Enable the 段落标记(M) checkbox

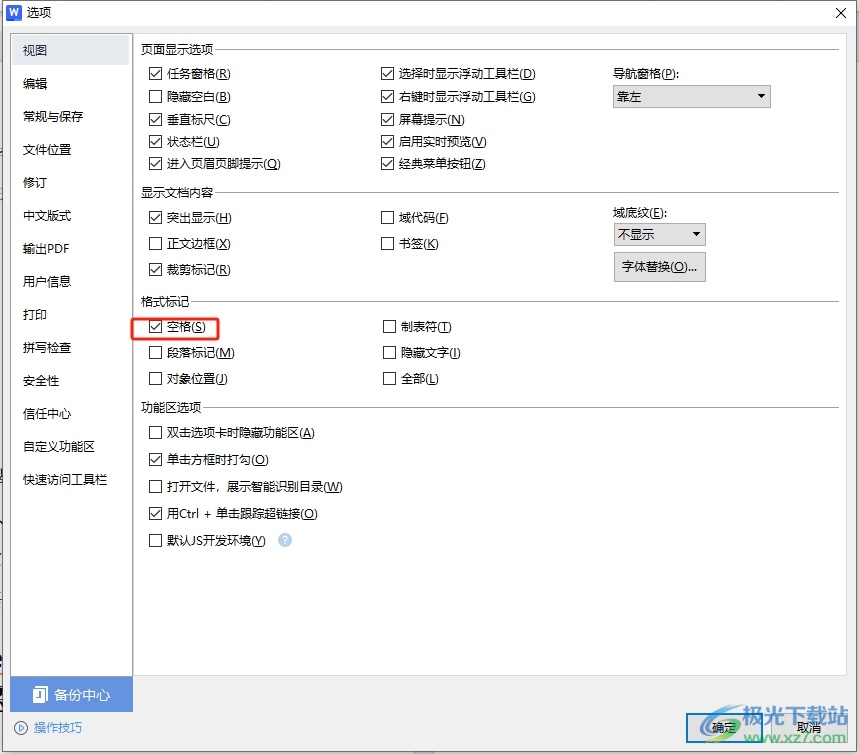[x=156, y=352]
